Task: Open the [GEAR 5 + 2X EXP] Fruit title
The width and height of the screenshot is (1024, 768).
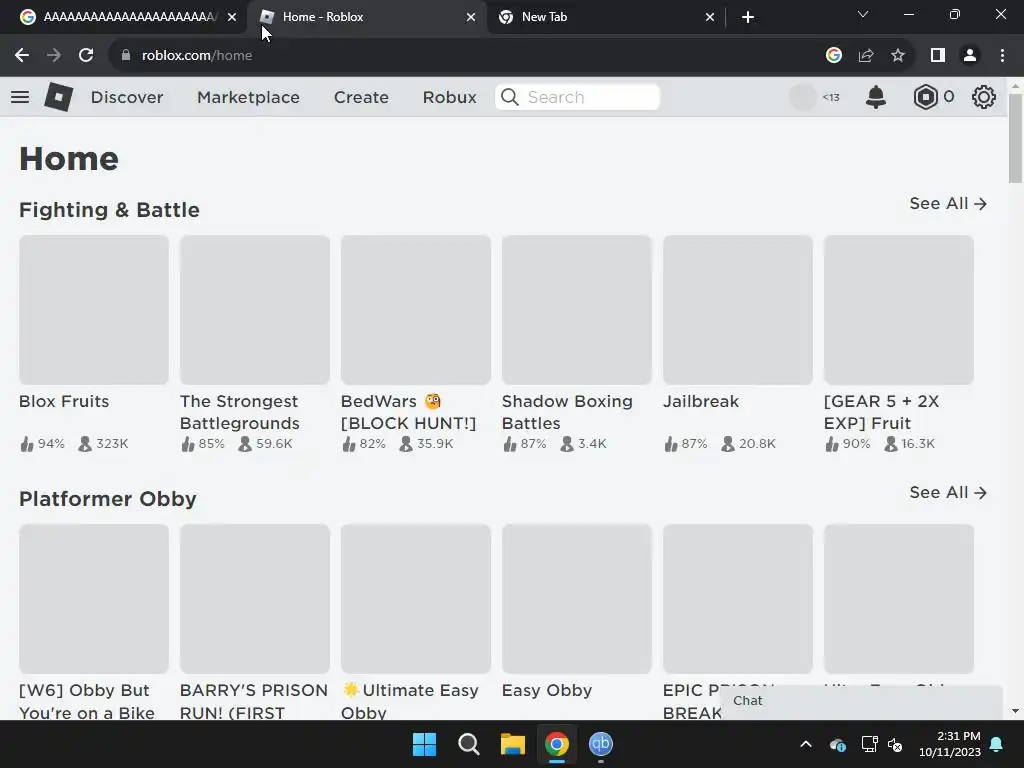Action: click(x=882, y=412)
